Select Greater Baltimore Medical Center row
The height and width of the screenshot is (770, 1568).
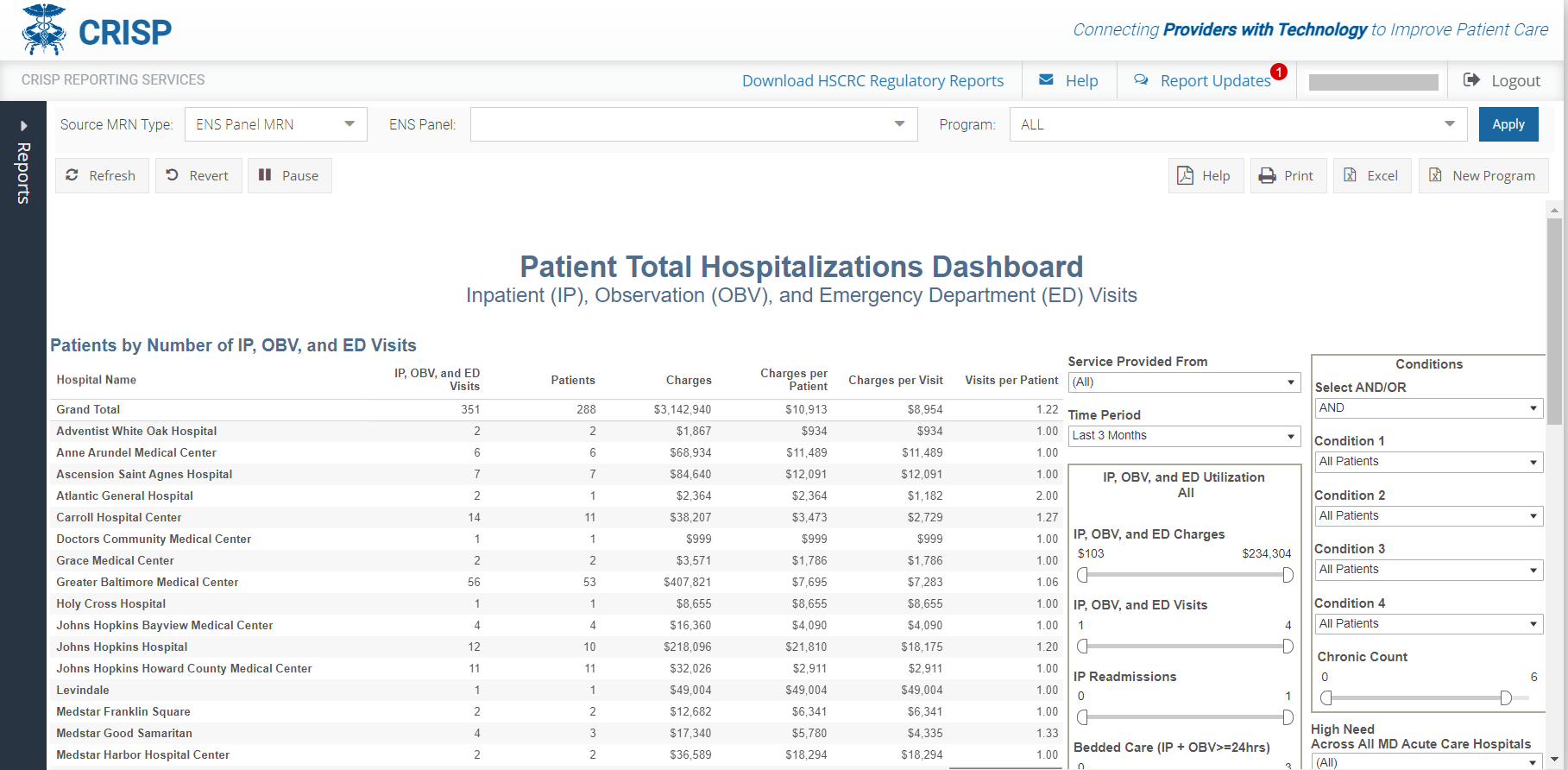[557, 583]
